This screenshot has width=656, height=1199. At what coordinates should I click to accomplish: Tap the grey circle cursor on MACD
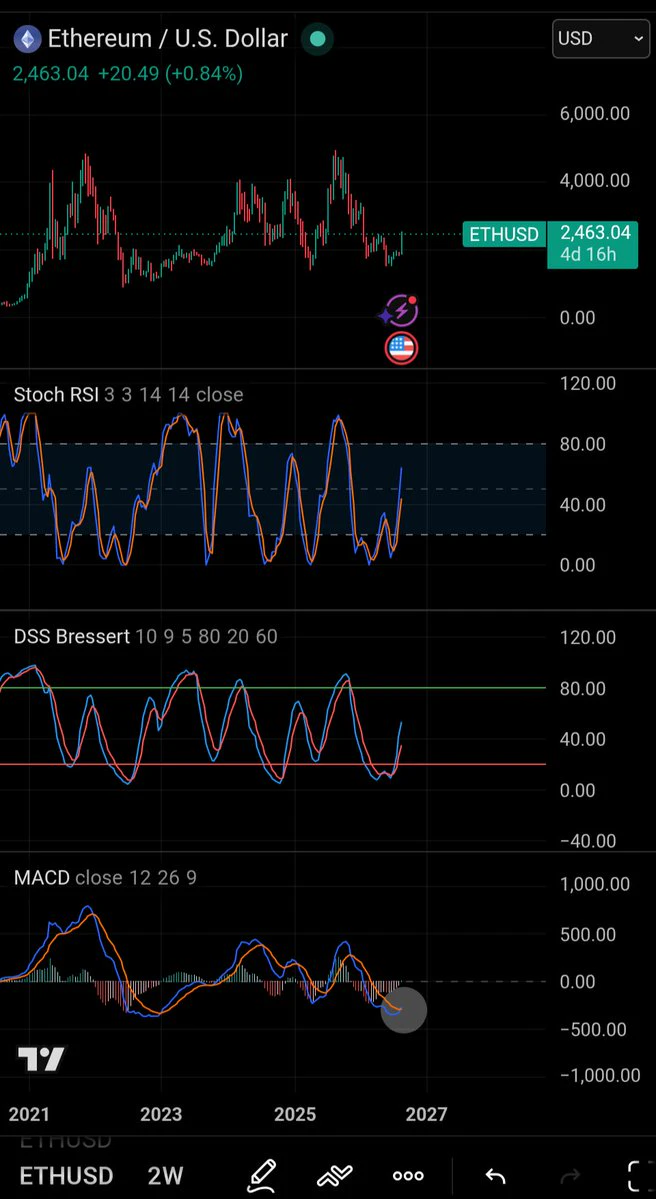tap(404, 1010)
